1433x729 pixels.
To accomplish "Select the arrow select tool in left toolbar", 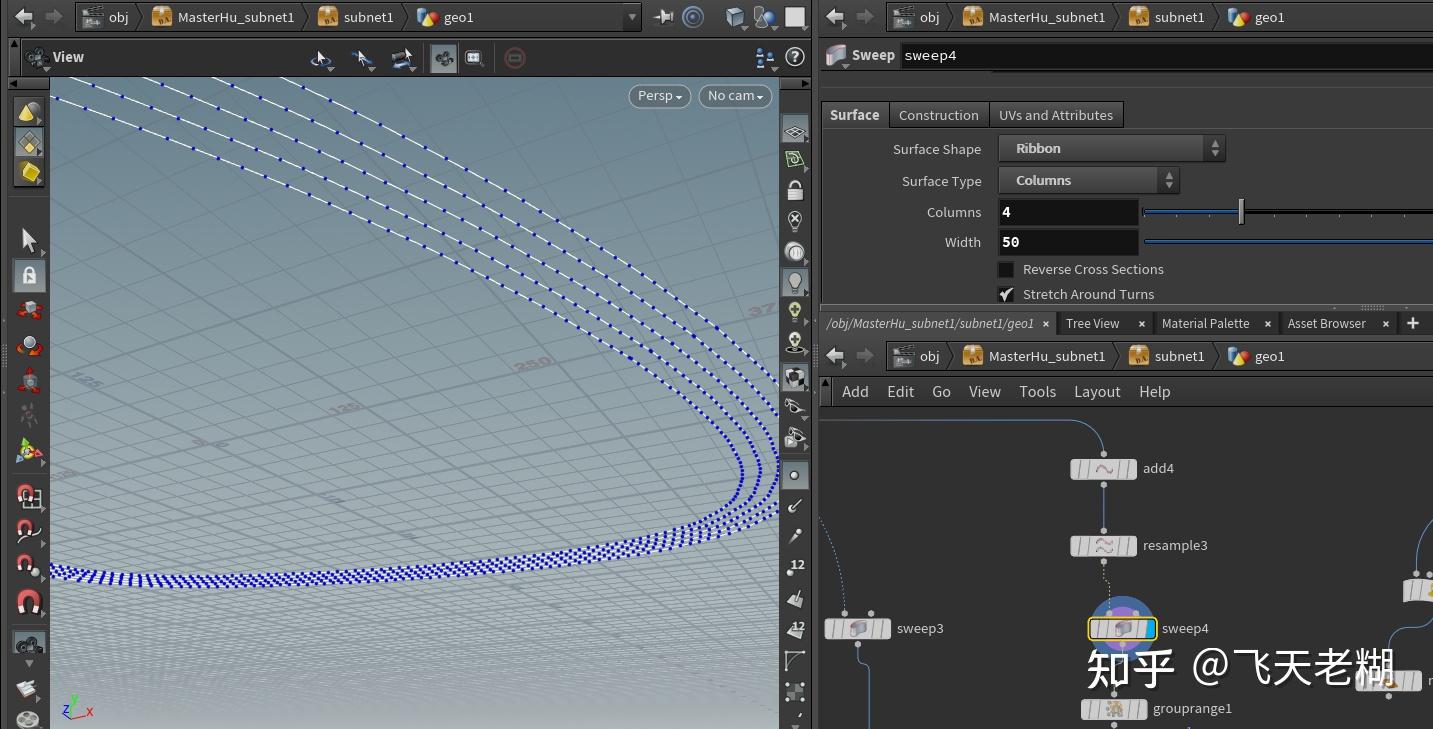I will 29,240.
